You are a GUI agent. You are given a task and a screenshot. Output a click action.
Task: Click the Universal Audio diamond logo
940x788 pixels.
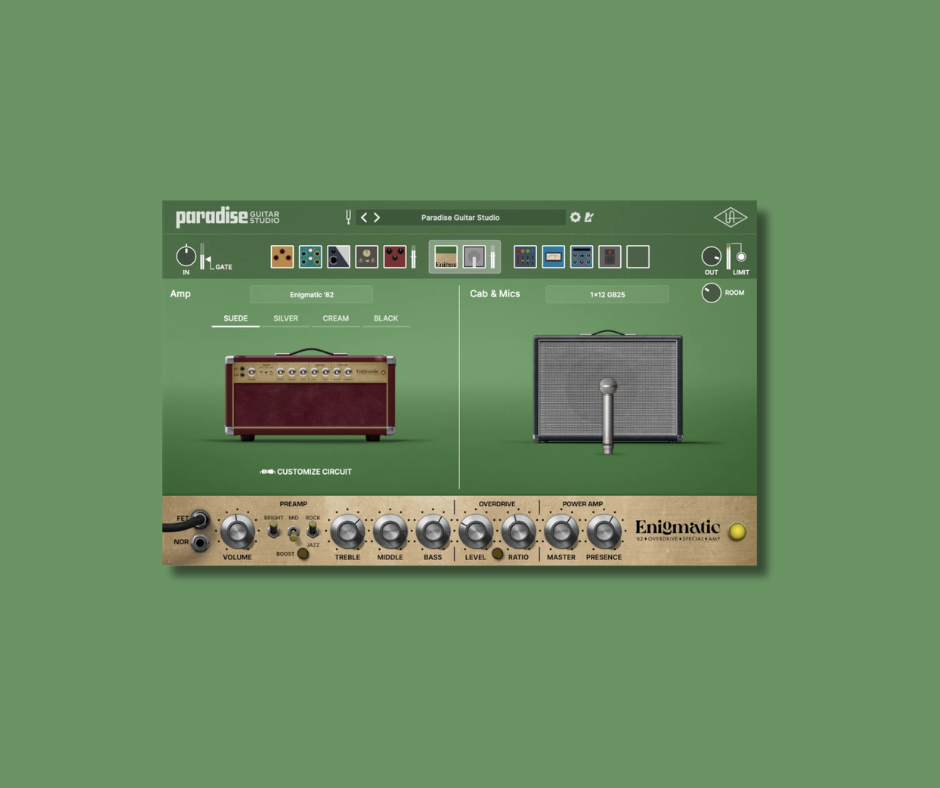tap(730, 217)
